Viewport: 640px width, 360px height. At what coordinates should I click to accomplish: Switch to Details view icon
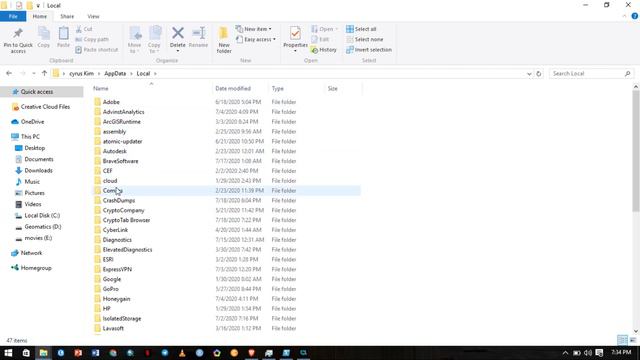[622, 340]
